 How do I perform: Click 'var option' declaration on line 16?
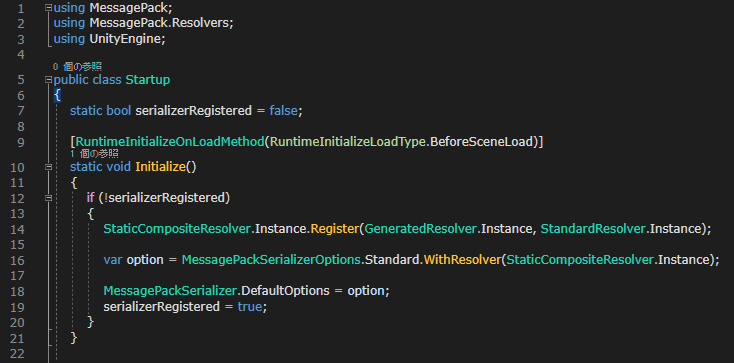pos(133,260)
